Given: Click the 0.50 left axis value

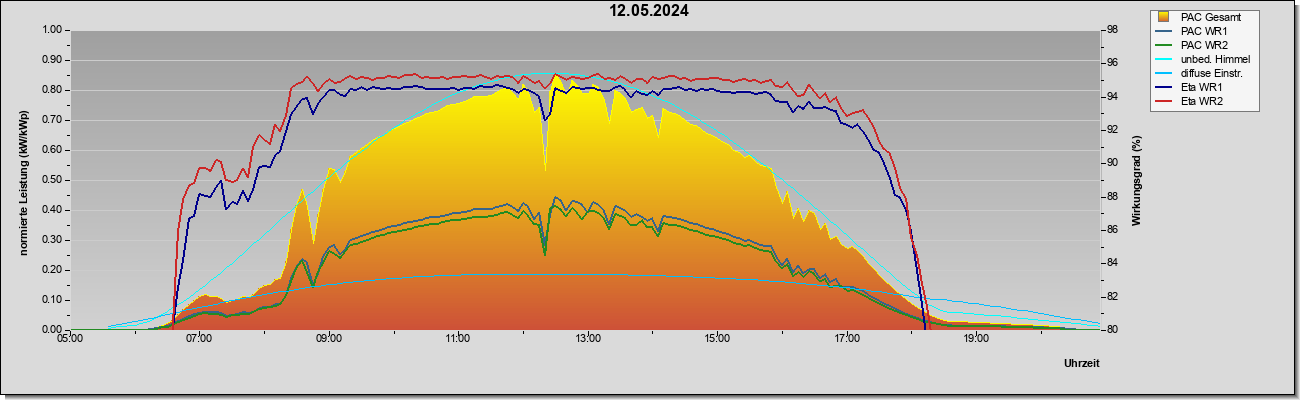Looking at the screenshot, I should coord(52,180).
